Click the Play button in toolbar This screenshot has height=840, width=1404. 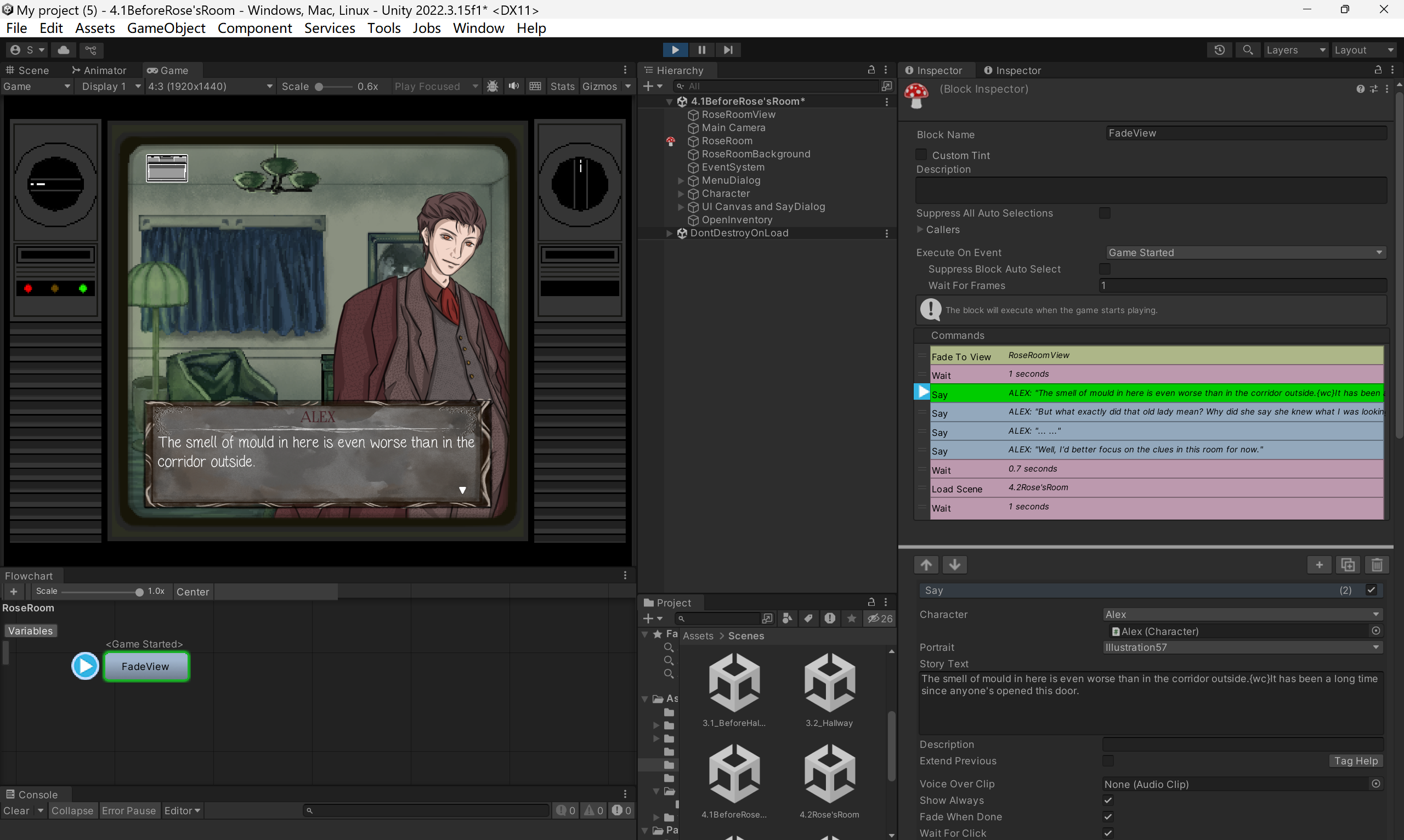click(x=675, y=50)
